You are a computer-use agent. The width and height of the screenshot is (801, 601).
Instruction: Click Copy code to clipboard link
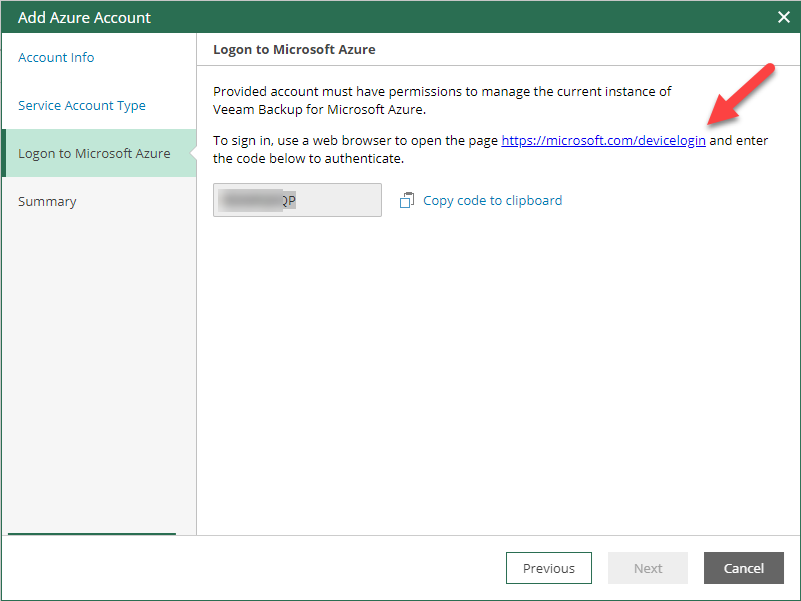pos(492,200)
